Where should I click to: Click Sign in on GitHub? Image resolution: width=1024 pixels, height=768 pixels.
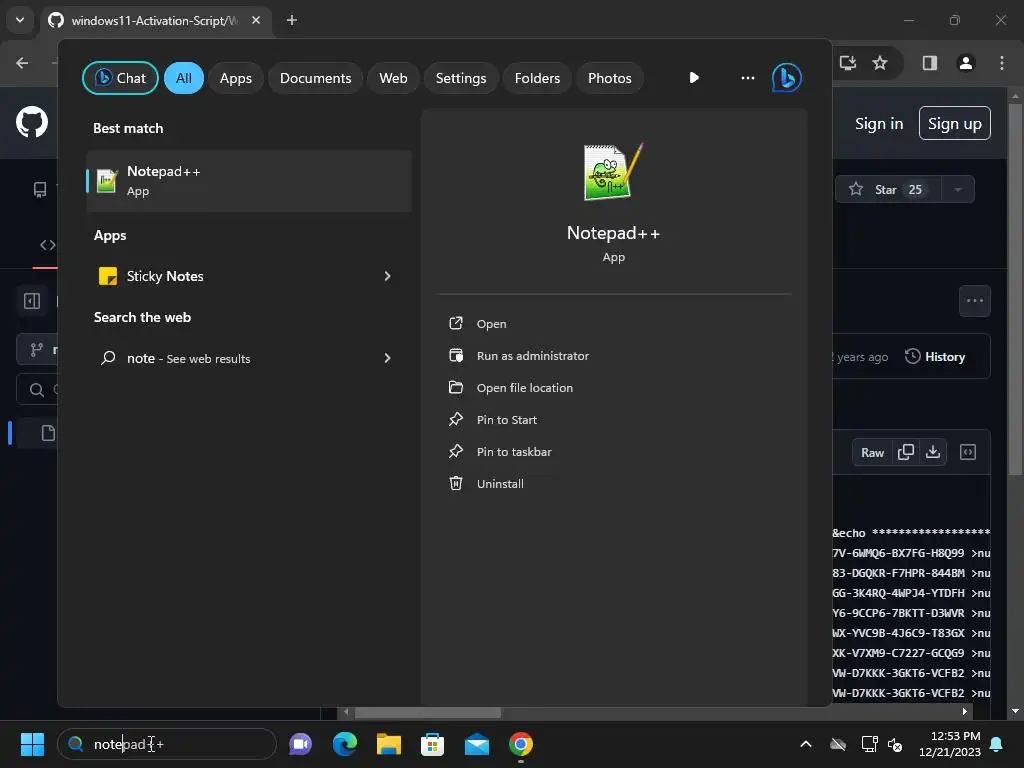pos(878,123)
